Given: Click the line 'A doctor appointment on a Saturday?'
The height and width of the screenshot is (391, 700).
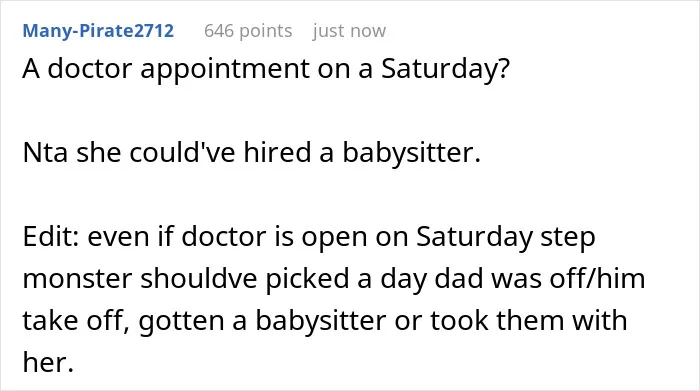Looking at the screenshot, I should point(266,70).
